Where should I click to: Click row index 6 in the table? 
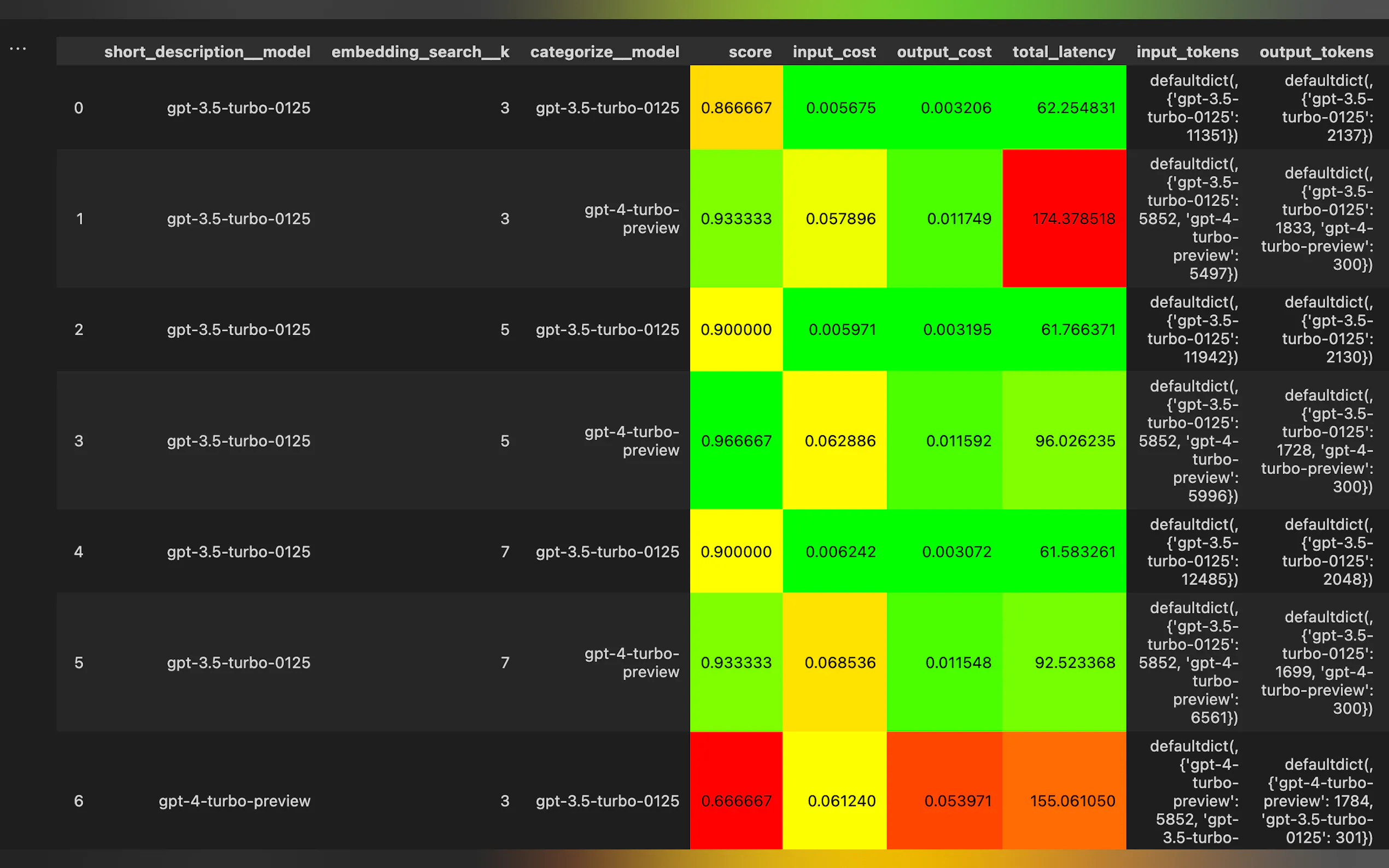[79, 800]
